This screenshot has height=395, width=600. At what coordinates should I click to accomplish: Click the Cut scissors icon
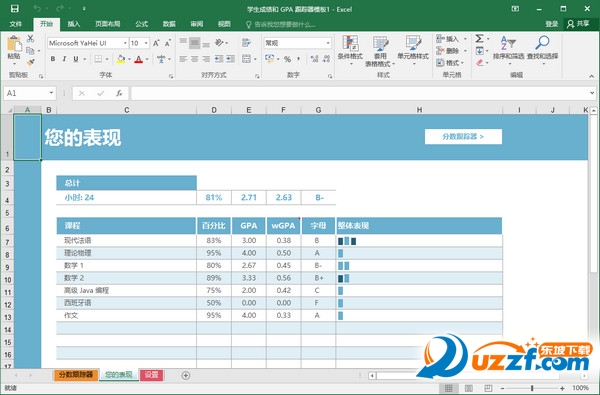tap(30, 39)
